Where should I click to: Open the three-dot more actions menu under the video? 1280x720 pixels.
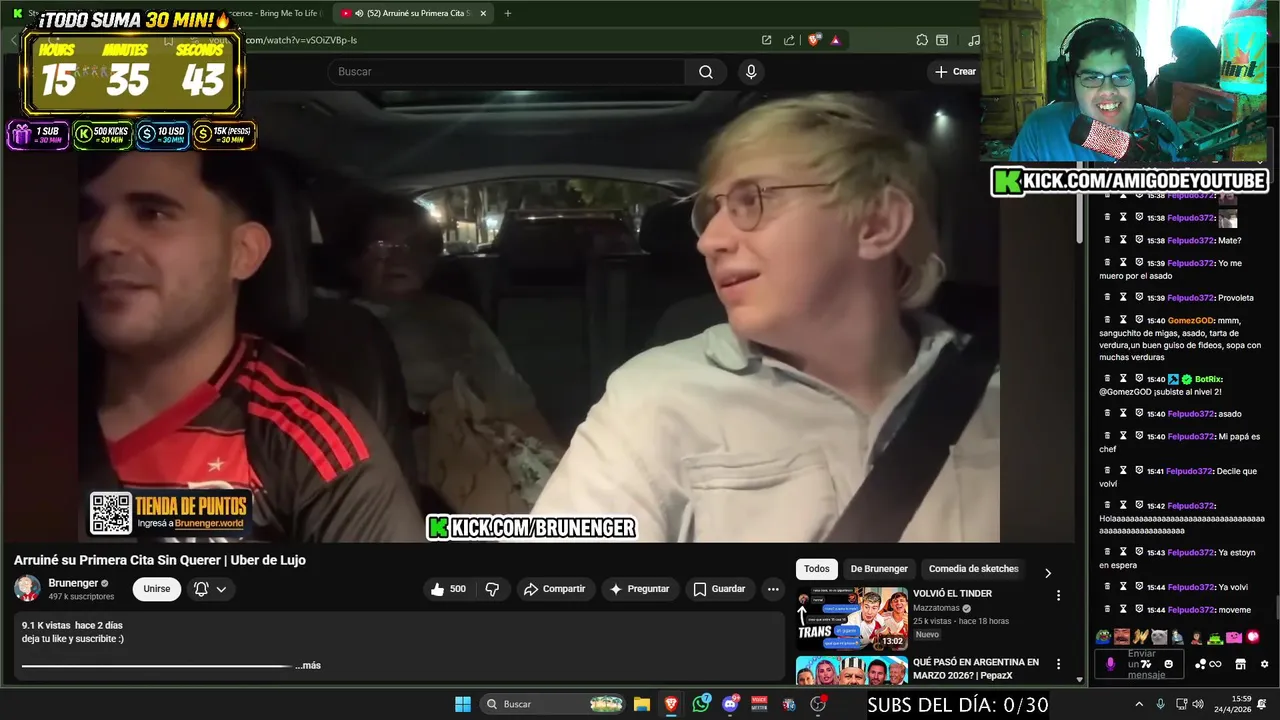773,589
